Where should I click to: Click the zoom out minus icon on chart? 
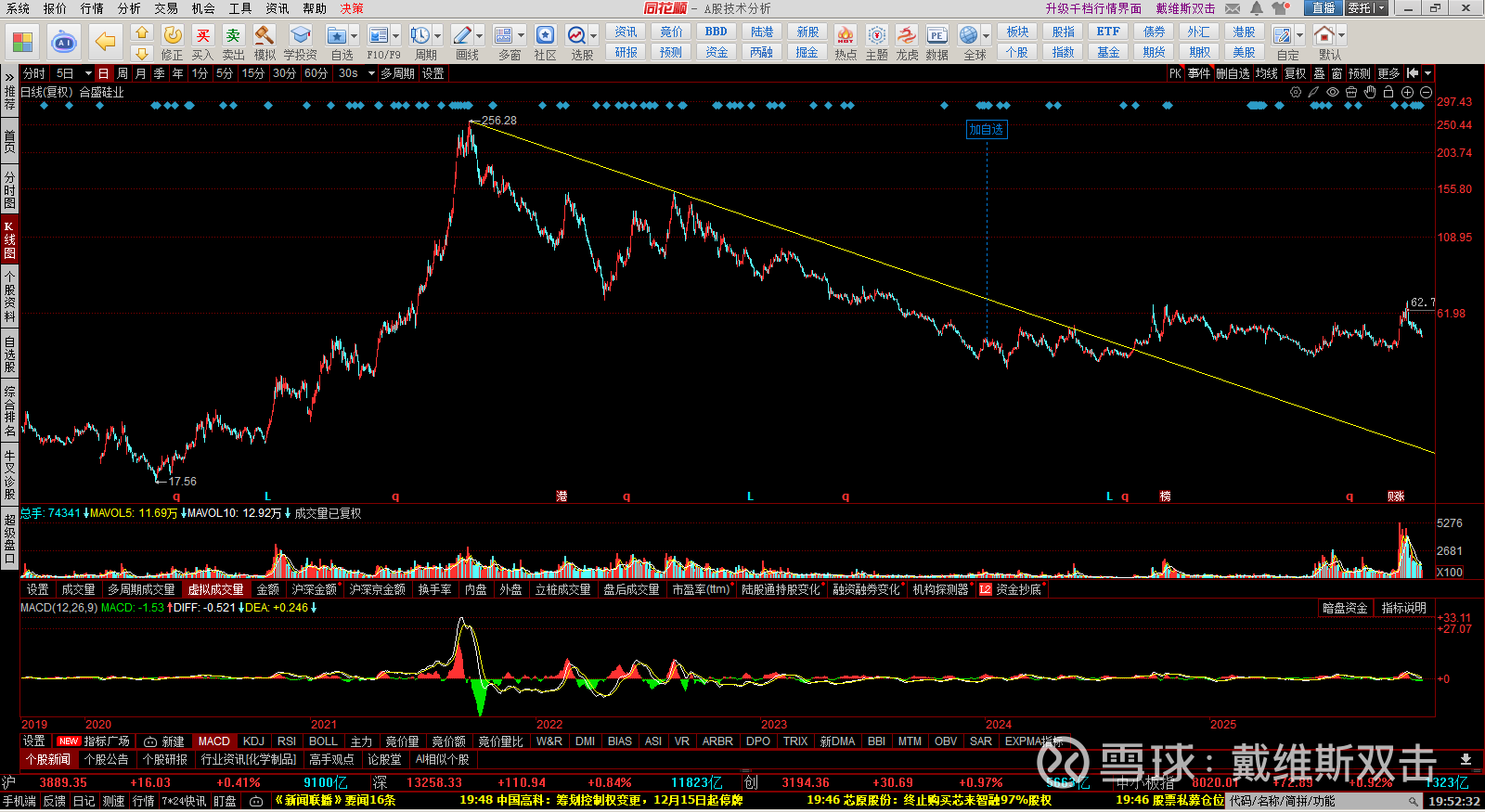pyautogui.click(x=1426, y=92)
